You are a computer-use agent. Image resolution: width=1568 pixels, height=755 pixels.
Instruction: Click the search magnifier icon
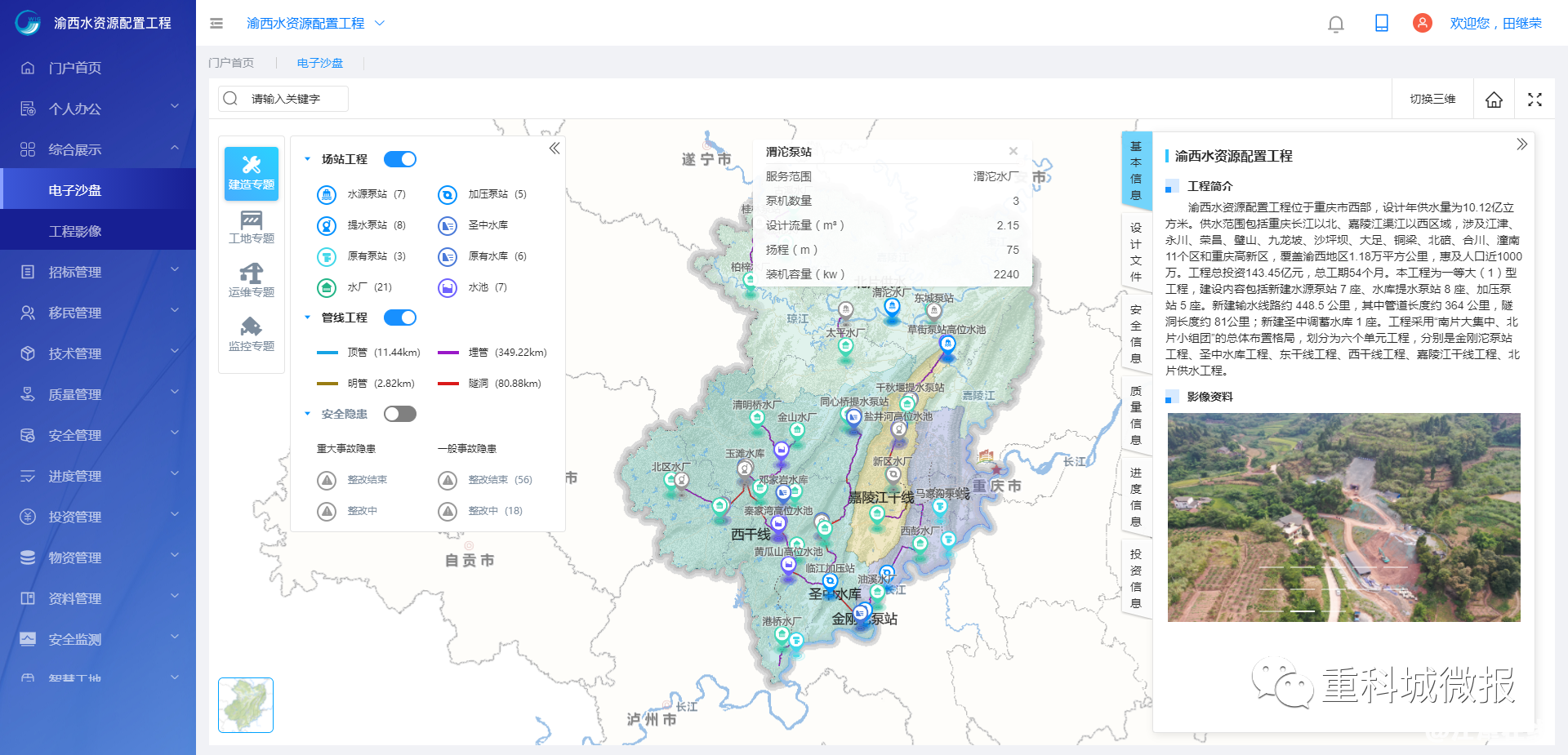click(x=230, y=99)
